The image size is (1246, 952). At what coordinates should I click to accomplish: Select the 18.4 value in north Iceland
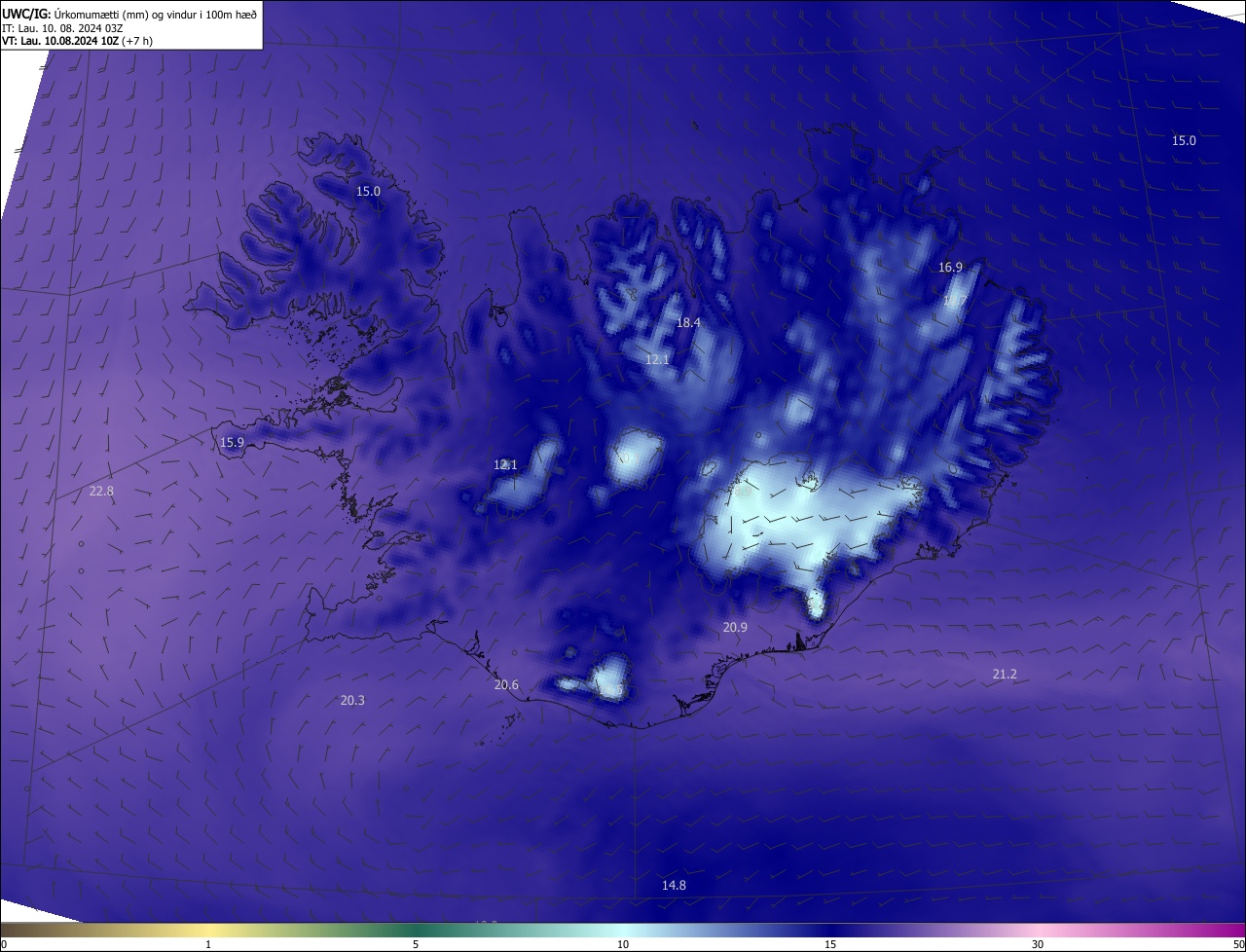(688, 322)
